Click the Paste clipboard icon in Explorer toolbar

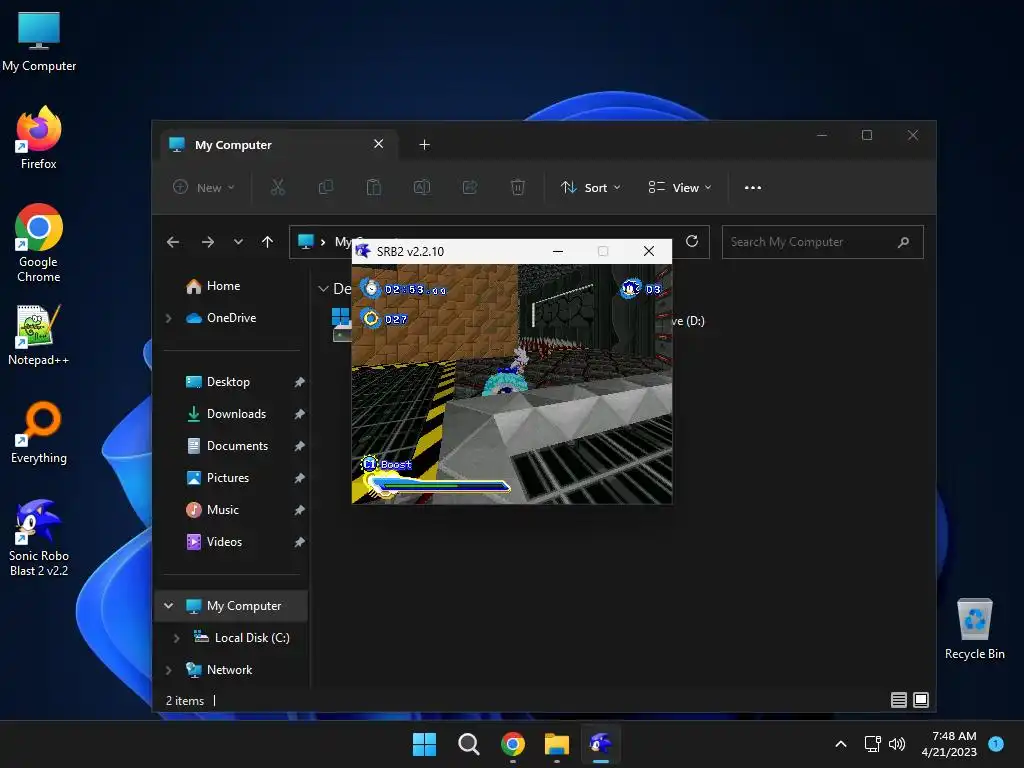(x=374, y=187)
